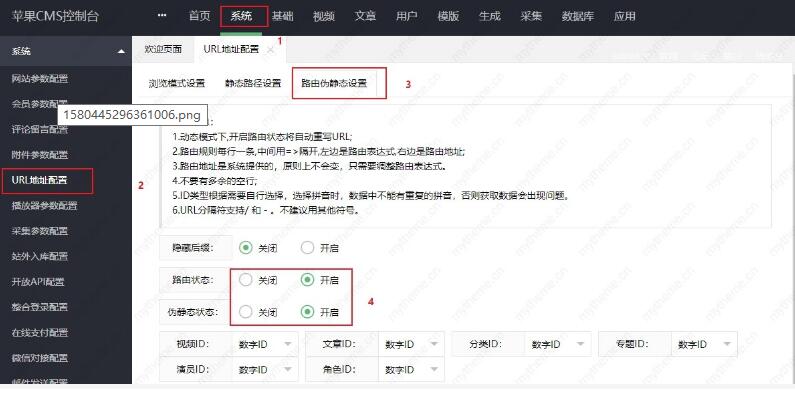Switch to the 欢迎页面 tab
The width and height of the screenshot is (795, 398).
[x=163, y=49]
